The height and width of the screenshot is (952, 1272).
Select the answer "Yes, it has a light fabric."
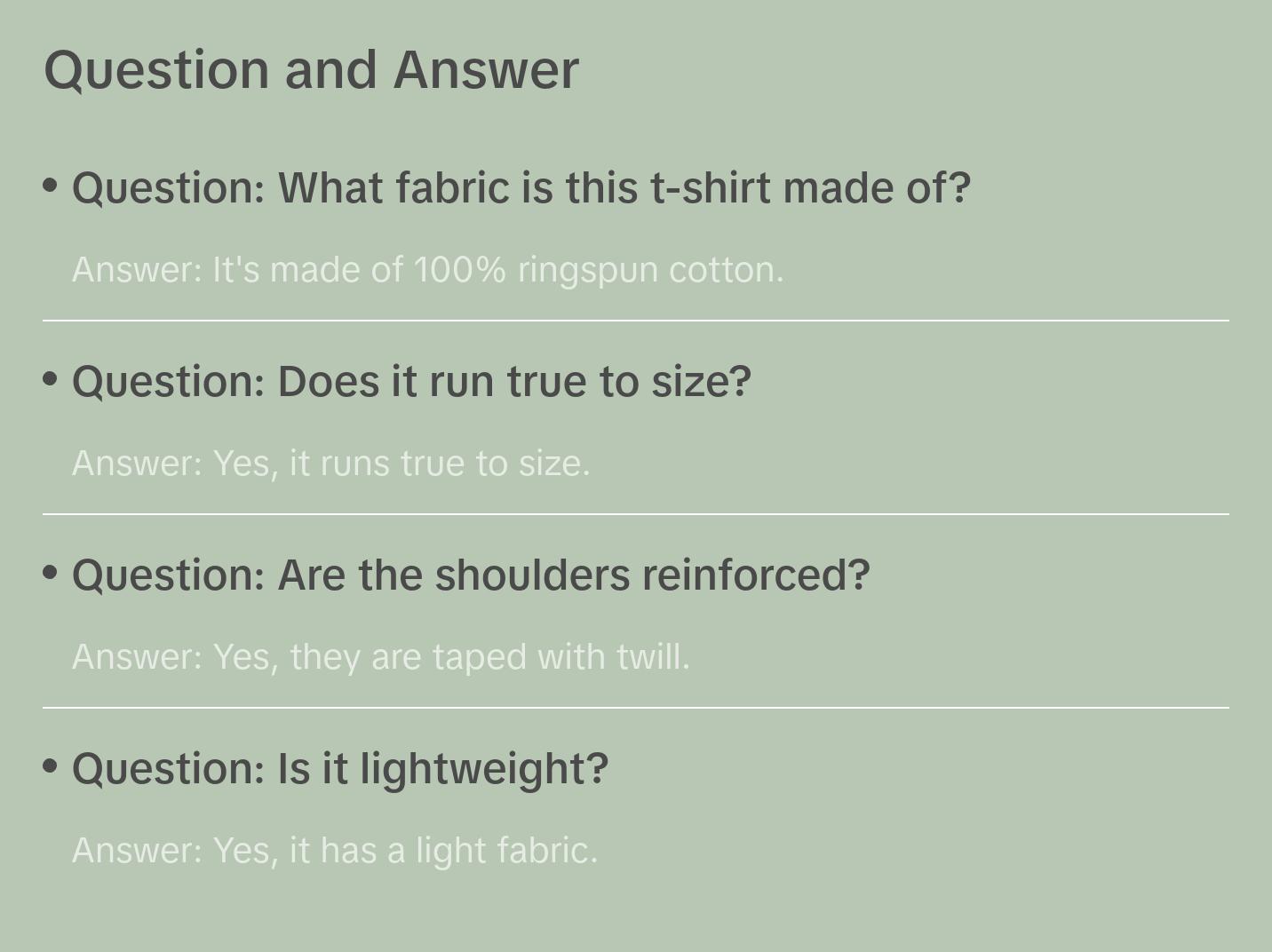[335, 851]
